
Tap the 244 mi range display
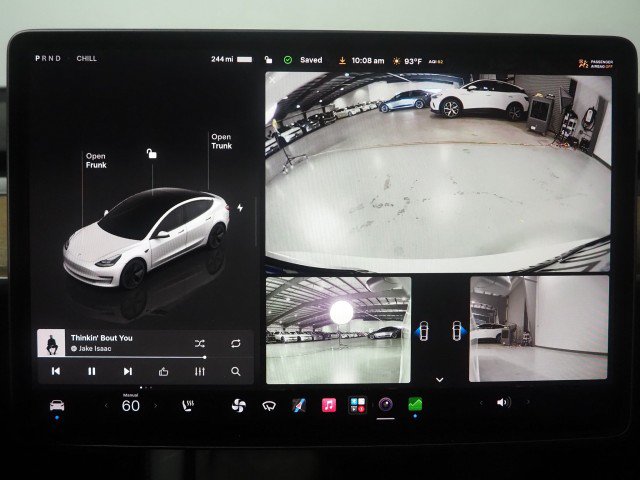click(222, 59)
